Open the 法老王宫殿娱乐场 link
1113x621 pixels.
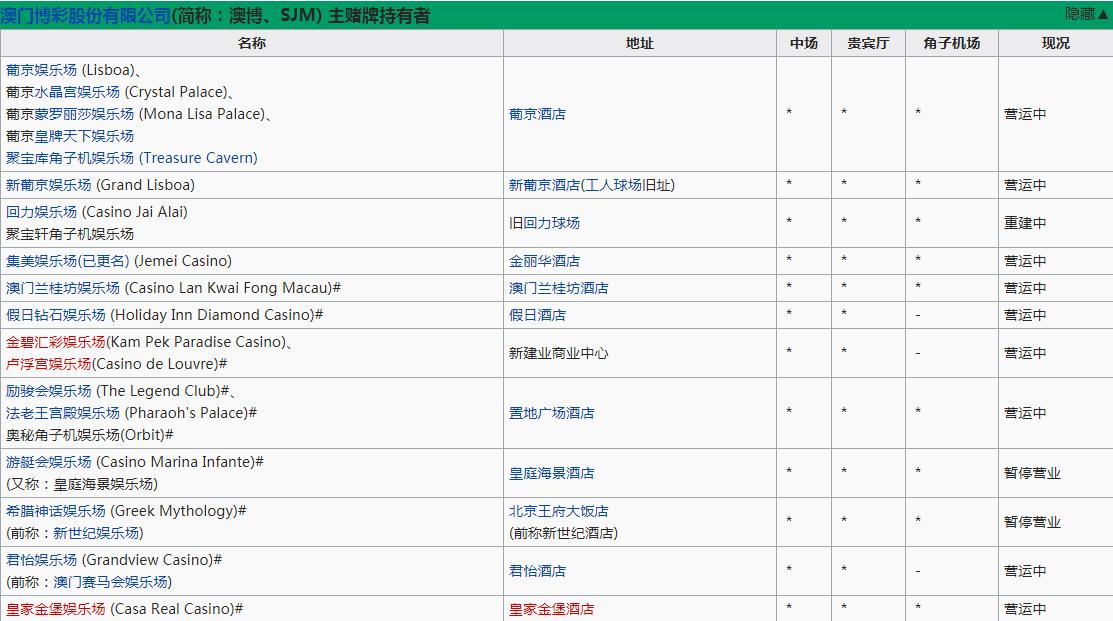pos(62,412)
